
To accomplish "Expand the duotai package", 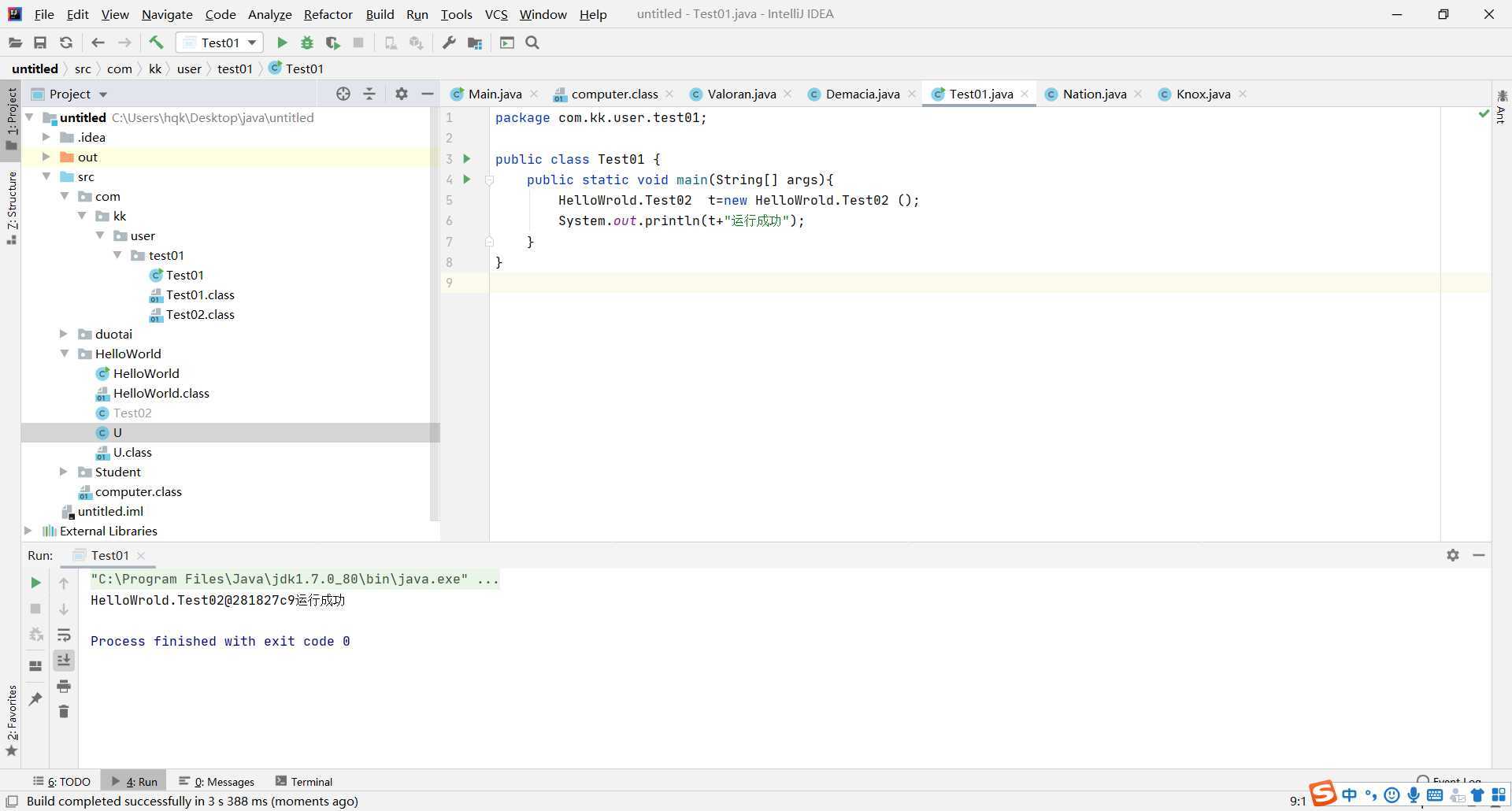I will pos(64,334).
